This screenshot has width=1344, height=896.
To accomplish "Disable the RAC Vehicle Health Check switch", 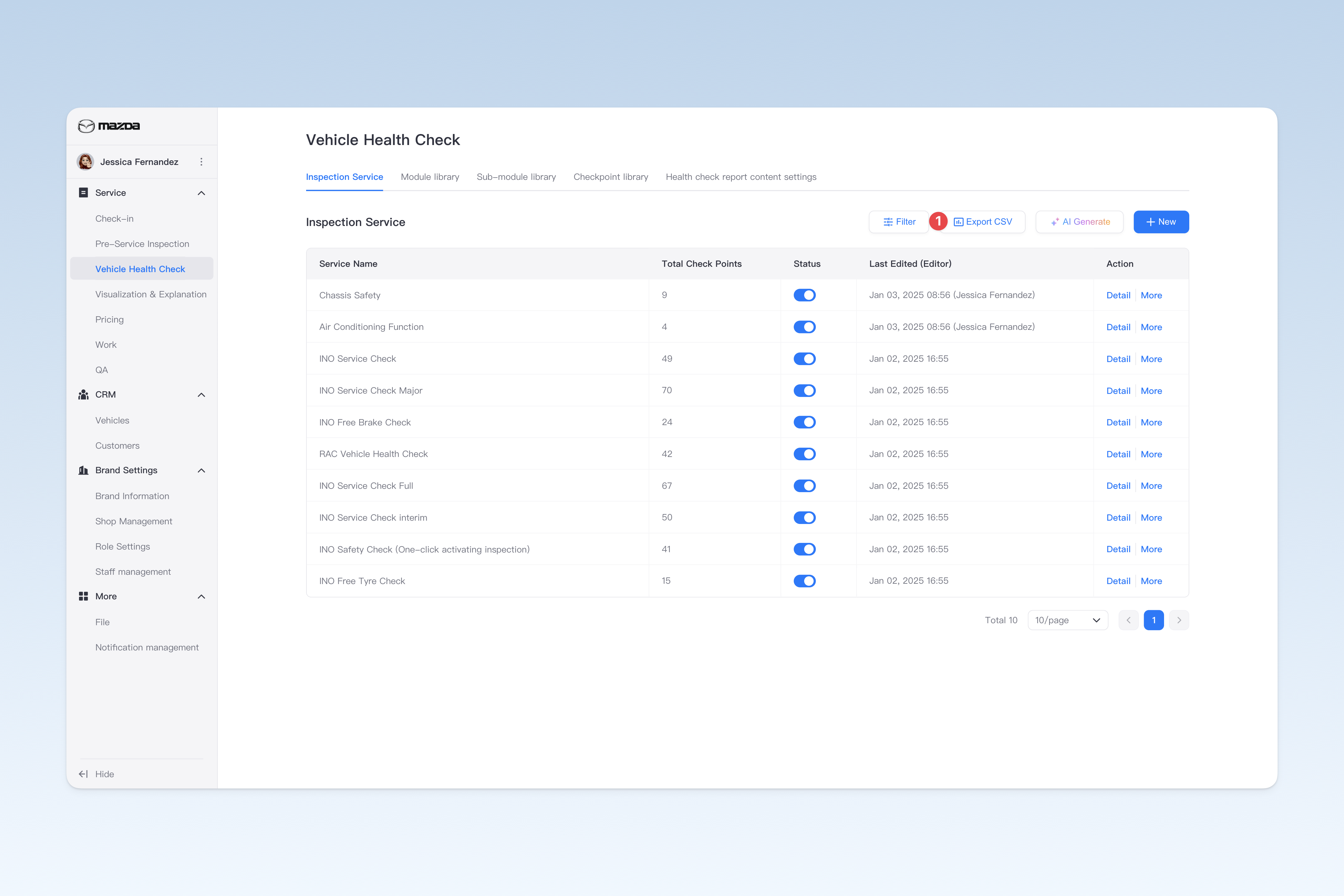I will tap(804, 454).
